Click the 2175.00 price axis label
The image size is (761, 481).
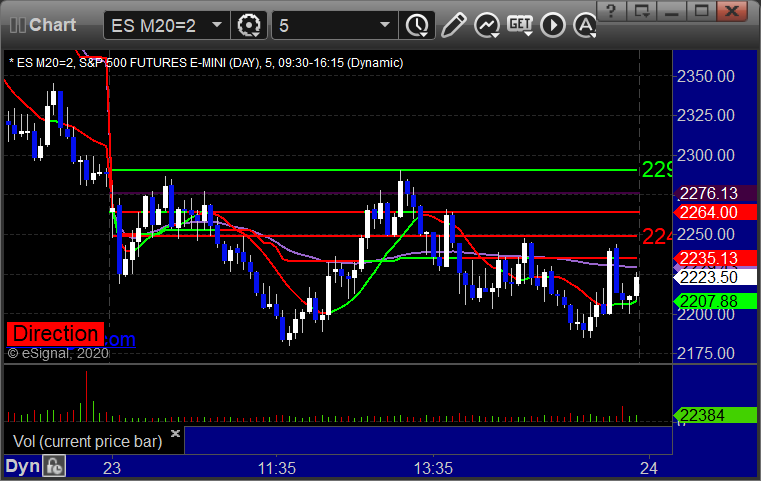coord(706,353)
